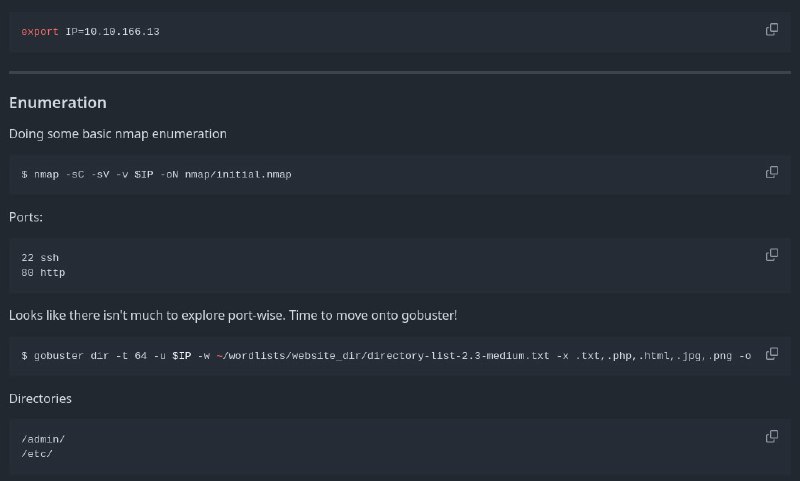Click the Enumeration heading

58,103
